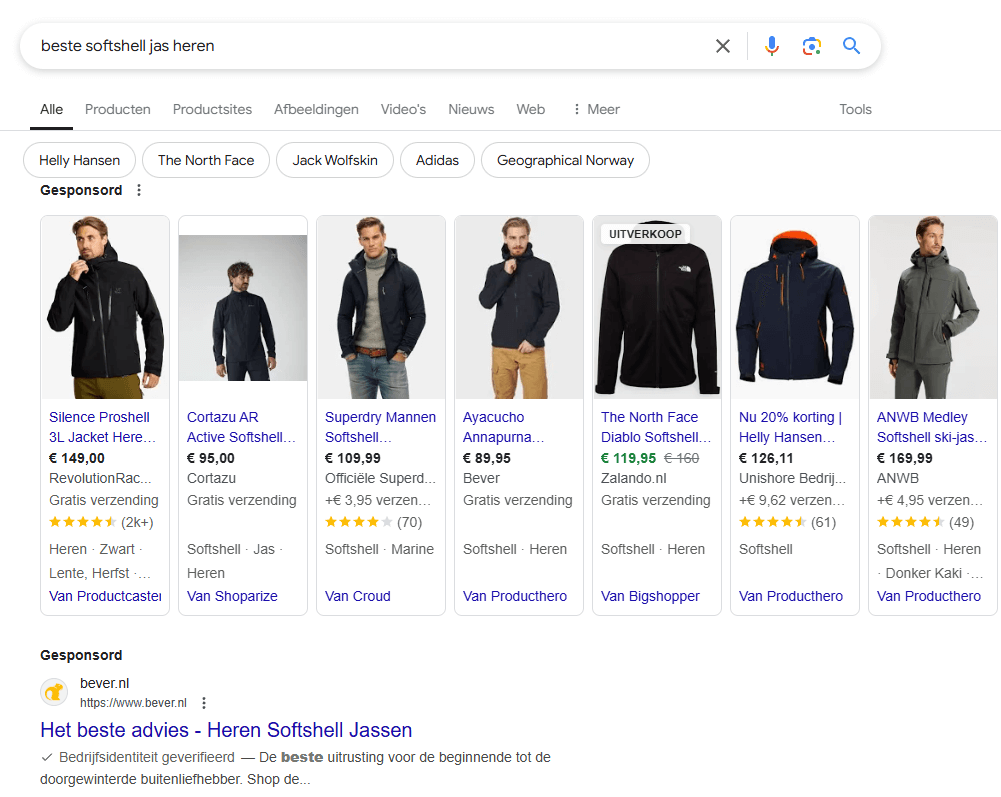Open Ayacucho Annapurna product image
1001x797 pixels.
pos(519,308)
